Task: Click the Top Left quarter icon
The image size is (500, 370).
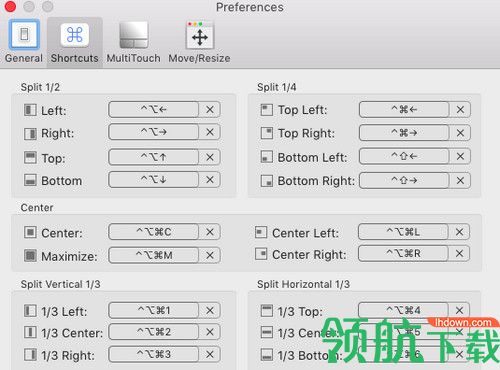Action: (266, 110)
